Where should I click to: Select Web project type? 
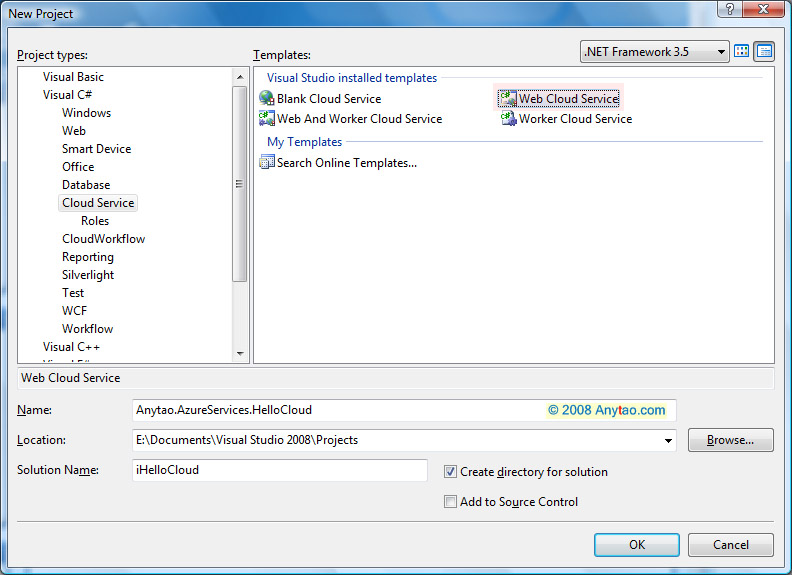tap(74, 131)
